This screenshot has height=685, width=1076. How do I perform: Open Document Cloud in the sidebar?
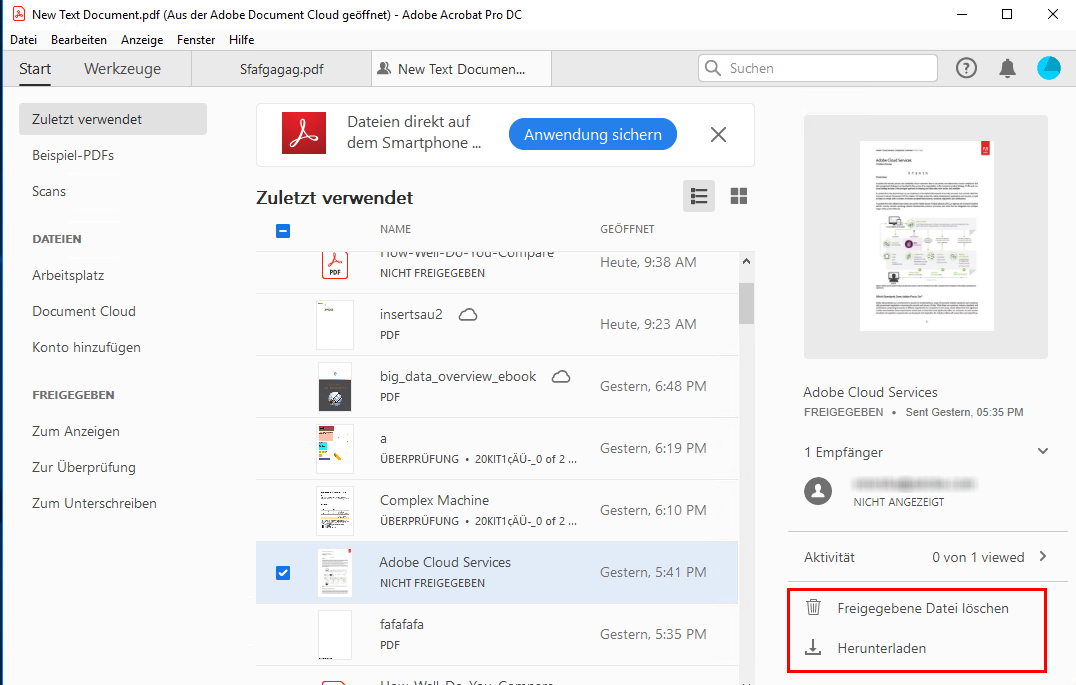point(84,311)
